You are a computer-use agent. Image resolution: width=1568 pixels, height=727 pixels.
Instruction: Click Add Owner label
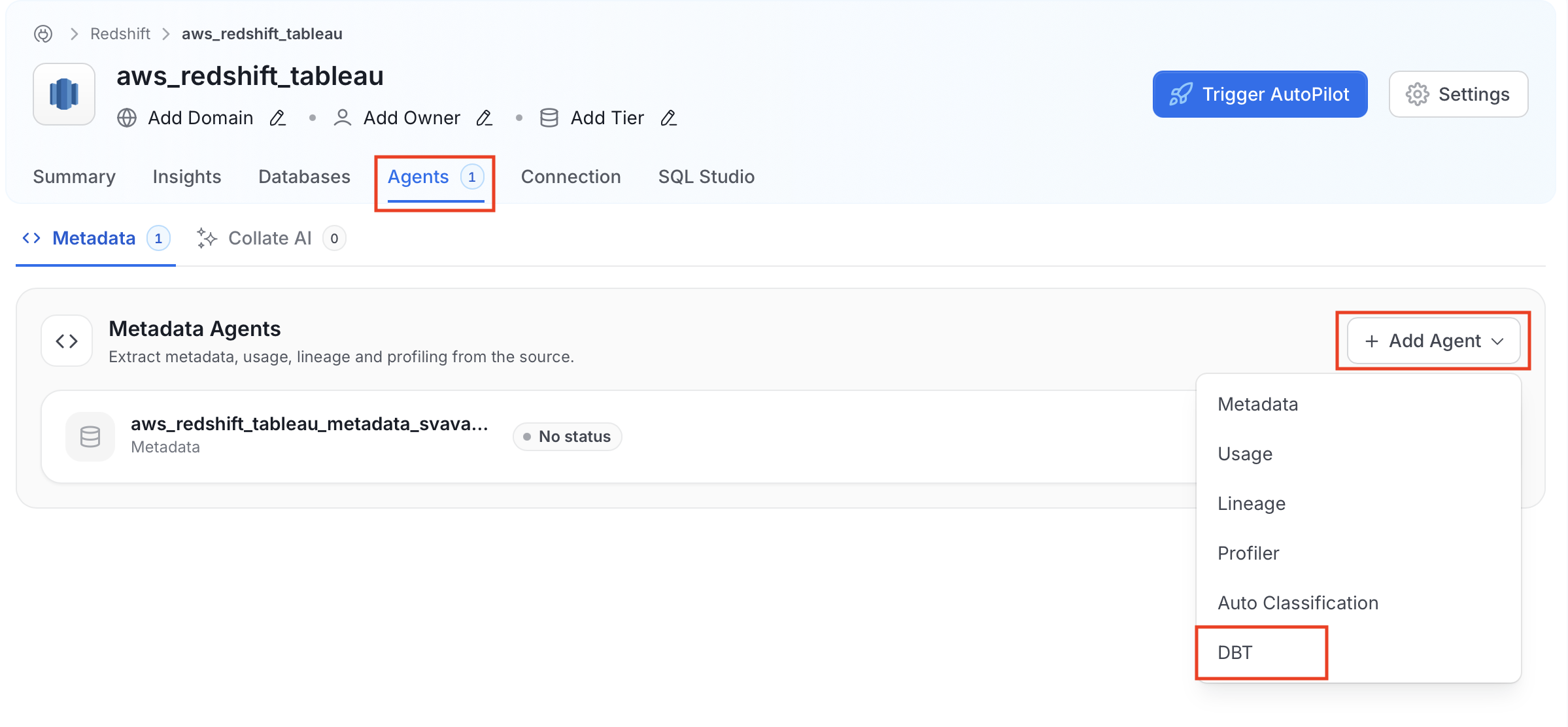point(412,118)
